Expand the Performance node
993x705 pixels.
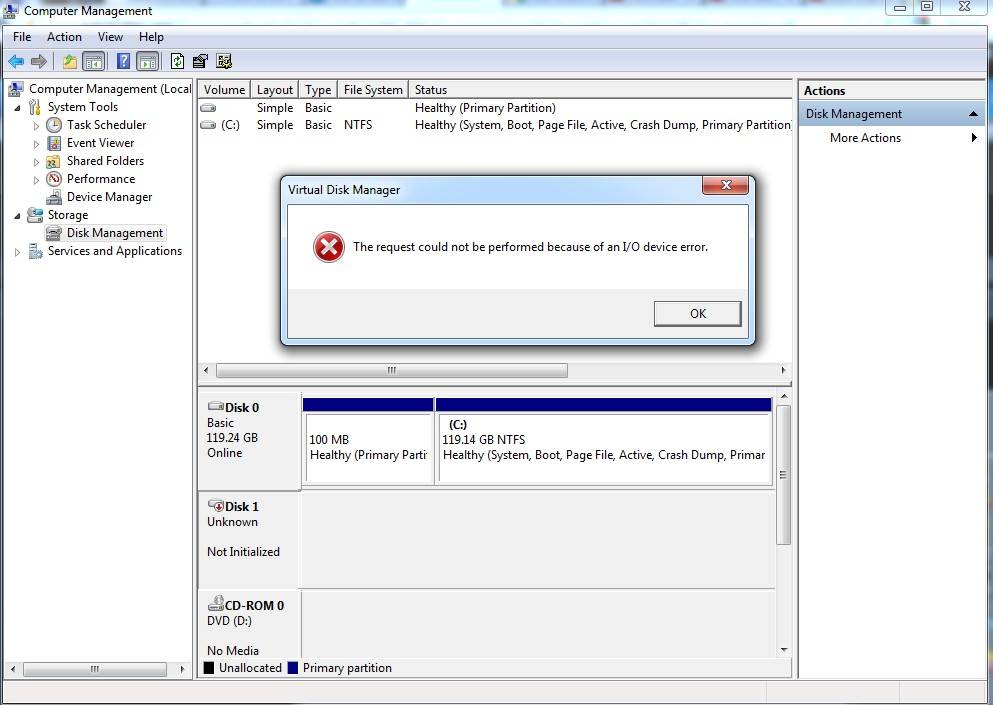(36, 180)
